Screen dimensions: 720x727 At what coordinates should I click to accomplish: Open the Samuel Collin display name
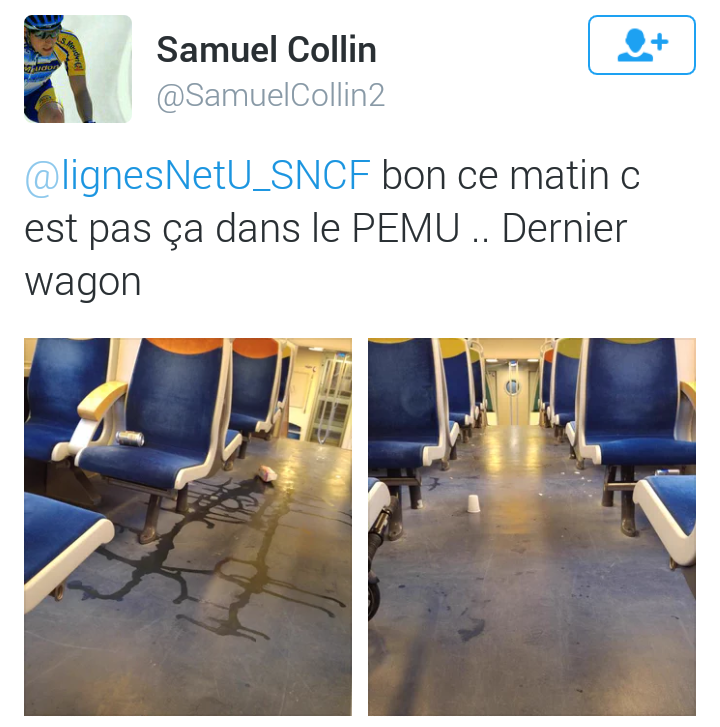[x=267, y=50]
